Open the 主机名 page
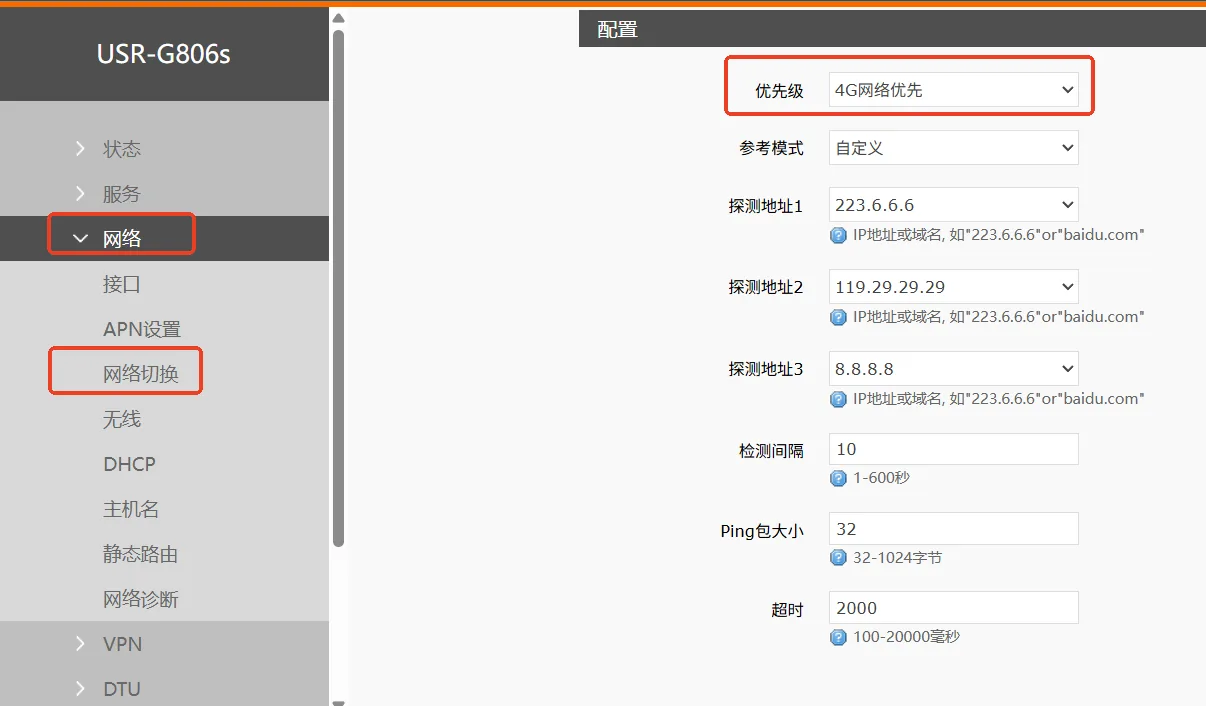Image resolution: width=1206 pixels, height=706 pixels. point(131,509)
